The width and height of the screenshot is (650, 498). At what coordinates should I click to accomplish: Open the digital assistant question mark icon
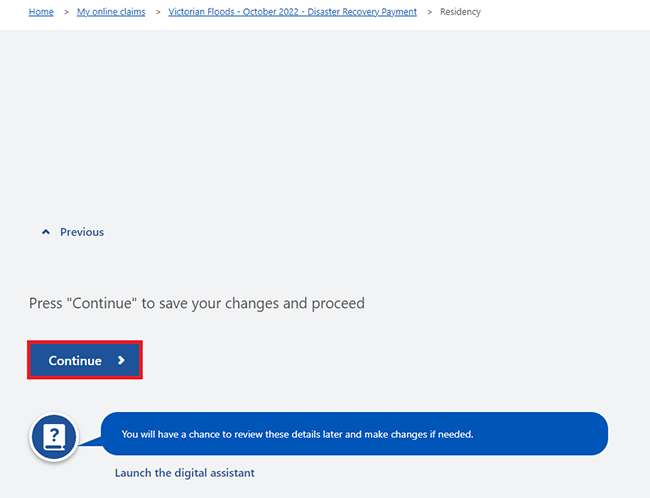click(54, 437)
